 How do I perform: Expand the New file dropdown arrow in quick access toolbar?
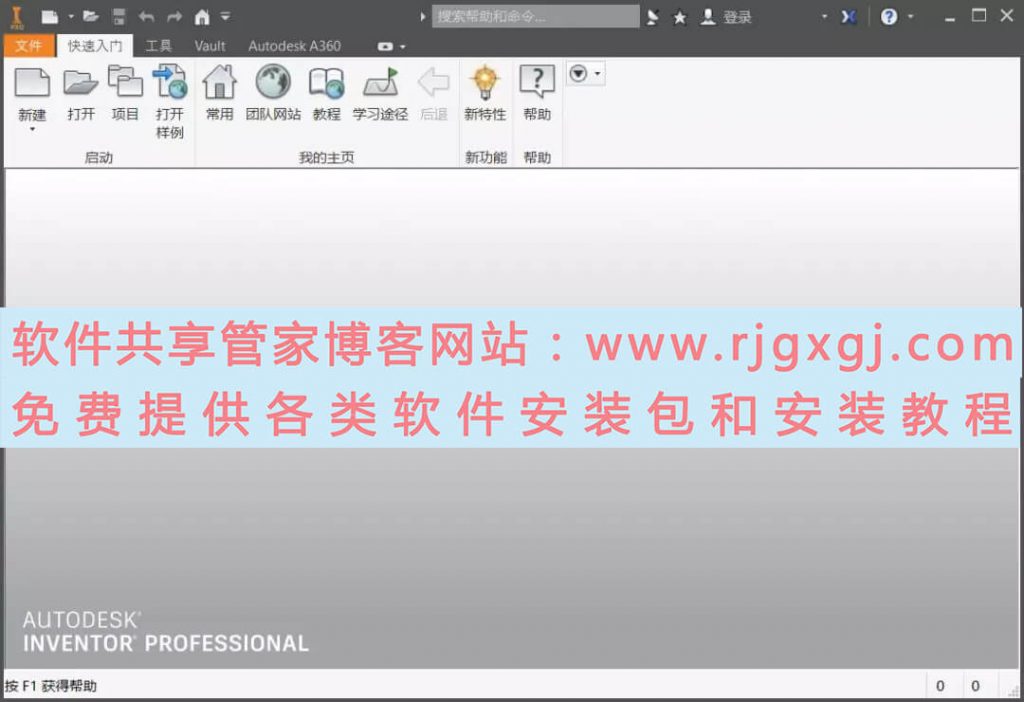click(71, 17)
